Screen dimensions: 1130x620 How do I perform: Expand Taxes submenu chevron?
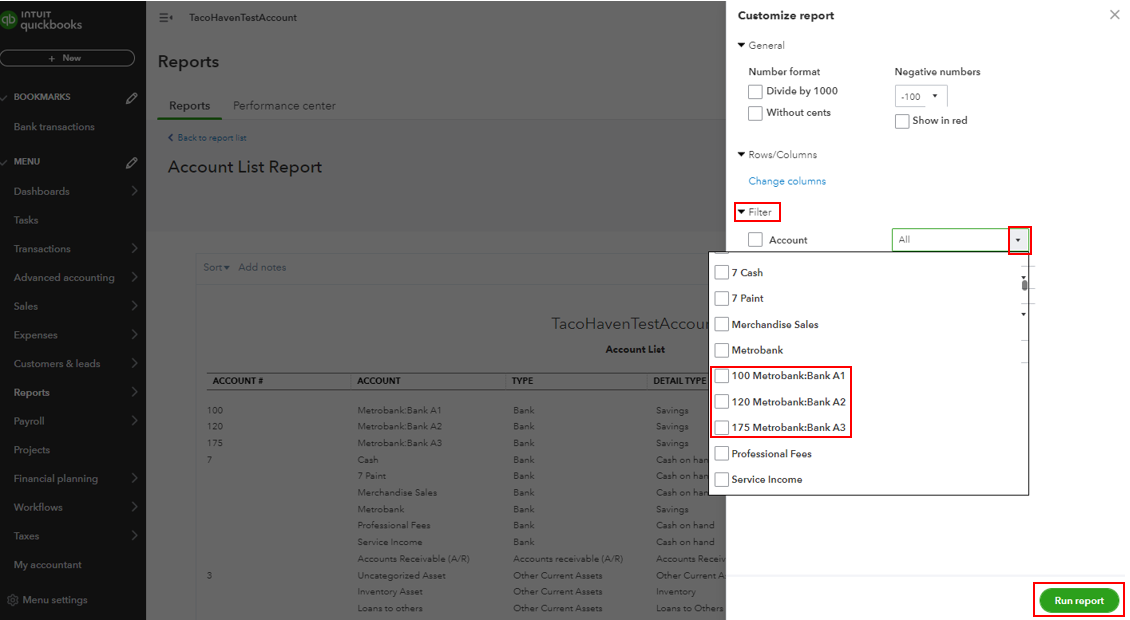point(134,536)
